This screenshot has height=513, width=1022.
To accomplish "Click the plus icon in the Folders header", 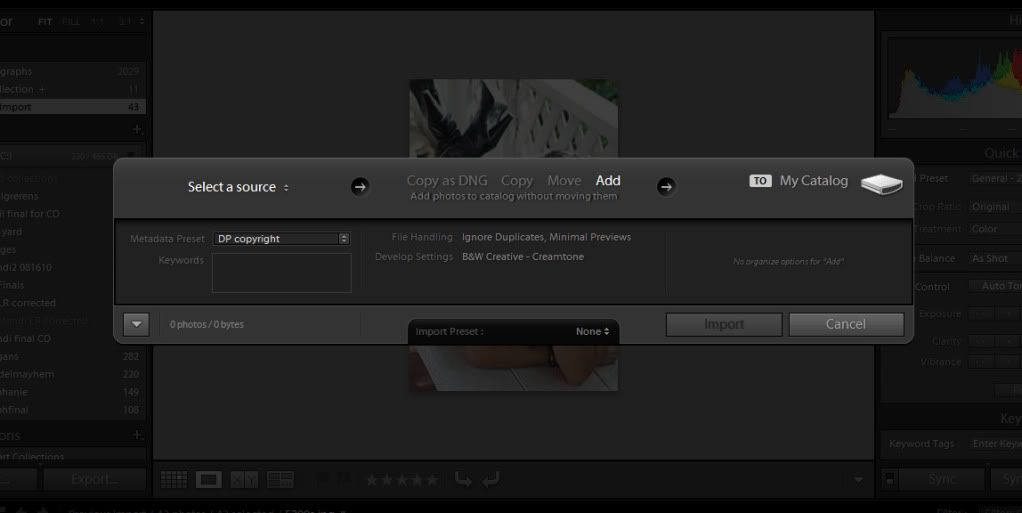I will tap(137, 129).
